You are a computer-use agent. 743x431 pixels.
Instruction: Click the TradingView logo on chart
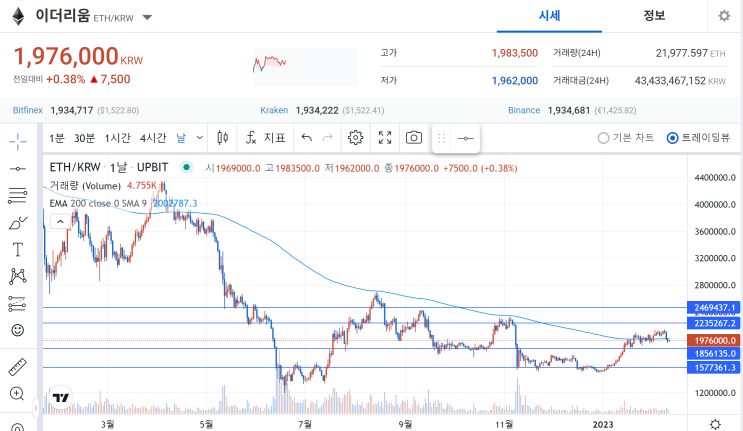[61, 398]
